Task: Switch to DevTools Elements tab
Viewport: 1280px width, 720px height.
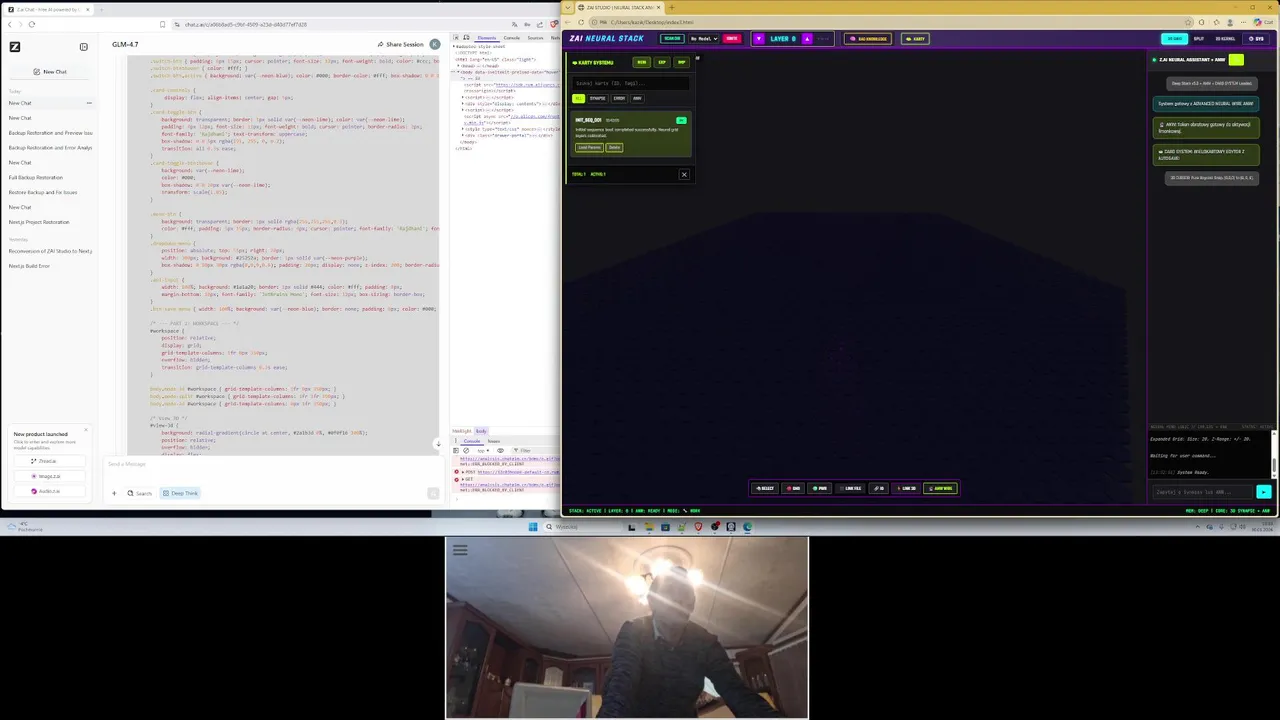Action: coord(487,38)
